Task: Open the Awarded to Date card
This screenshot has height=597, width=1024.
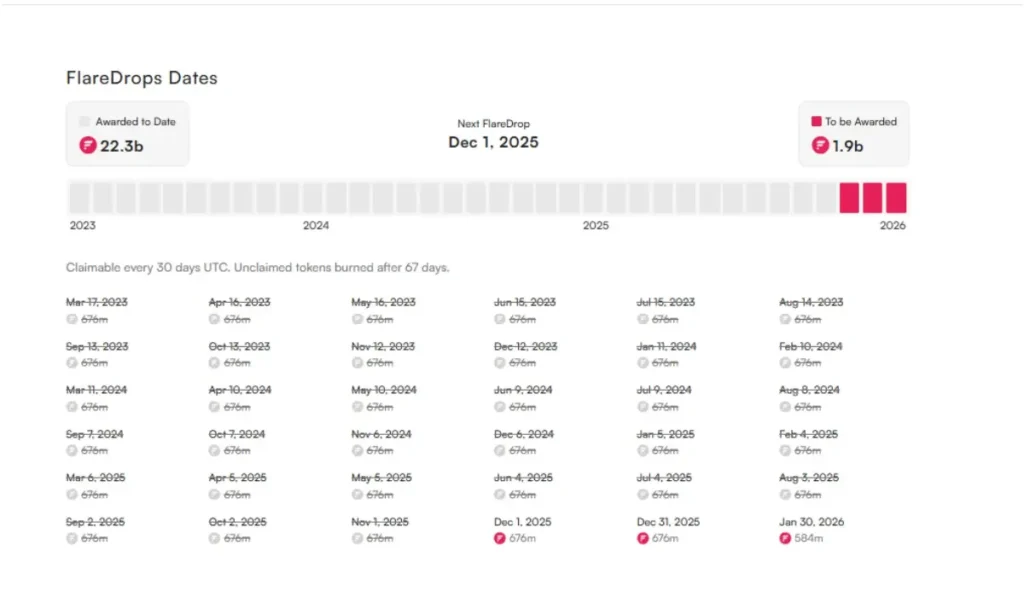Action: (127, 134)
